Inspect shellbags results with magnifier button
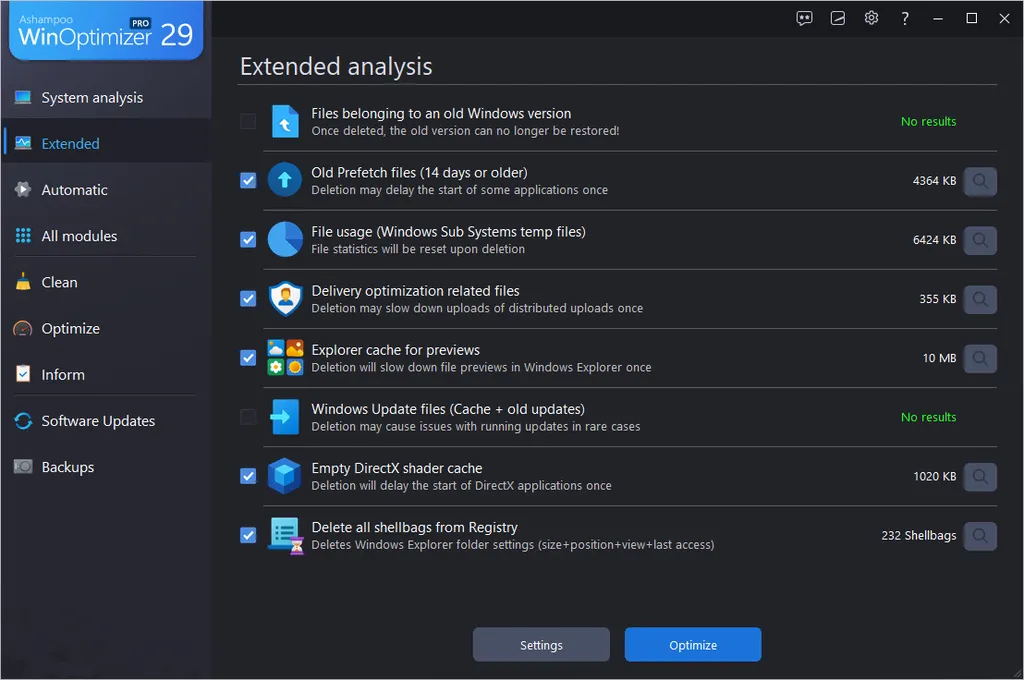 coord(980,536)
